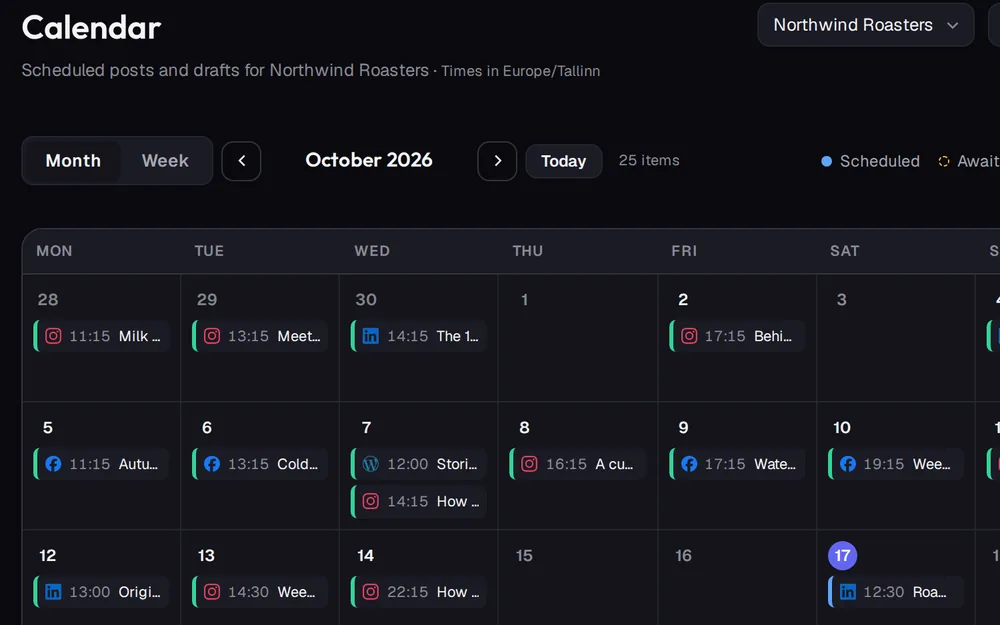Viewport: 1000px width, 625px height.
Task: Click Facebook icon on 13:15 Cold post
Action: click(x=212, y=464)
